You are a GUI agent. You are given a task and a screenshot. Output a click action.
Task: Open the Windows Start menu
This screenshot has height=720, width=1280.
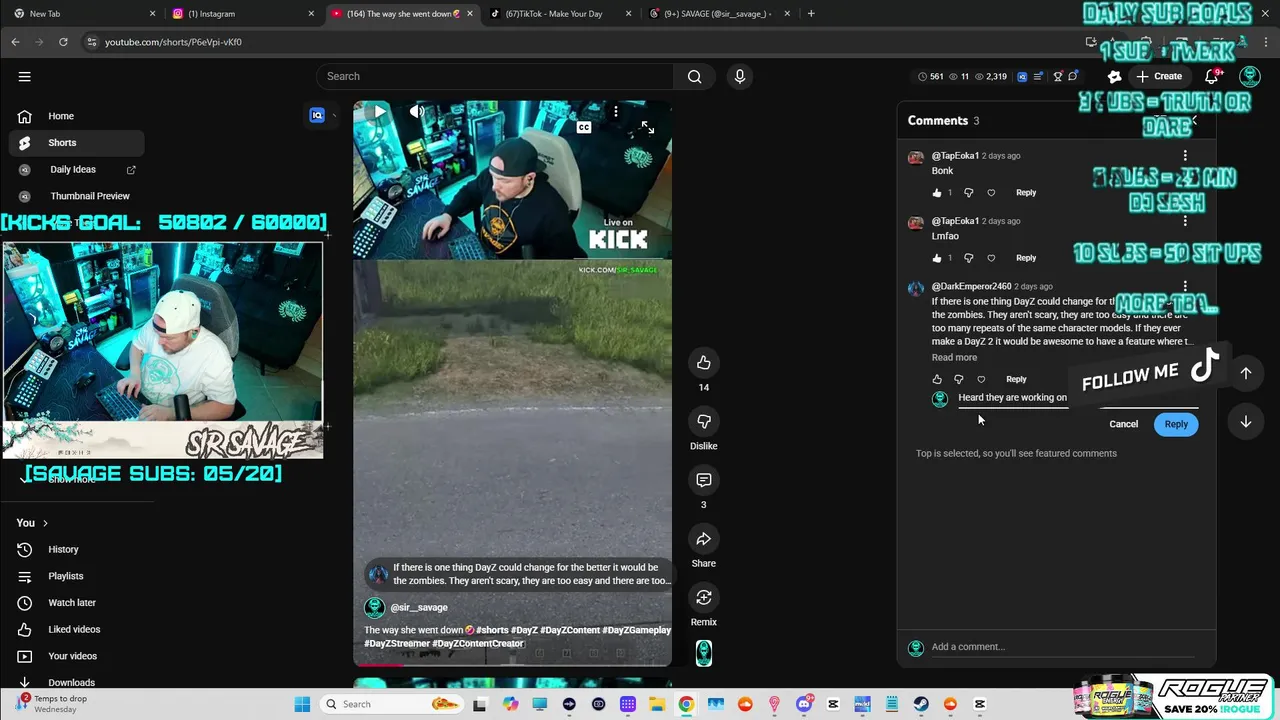(302, 704)
